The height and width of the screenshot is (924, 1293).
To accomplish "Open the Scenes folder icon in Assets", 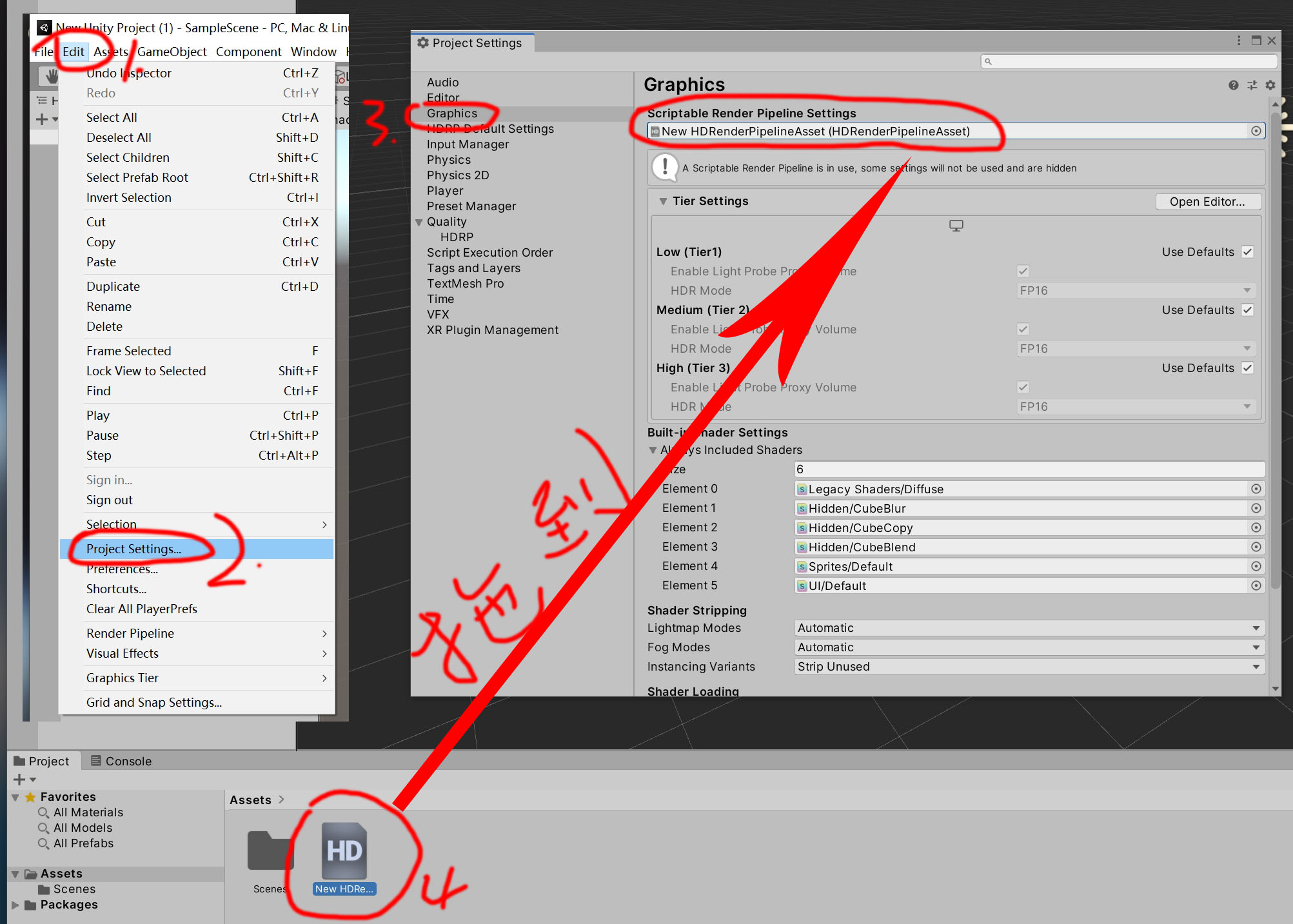I will tap(270, 850).
